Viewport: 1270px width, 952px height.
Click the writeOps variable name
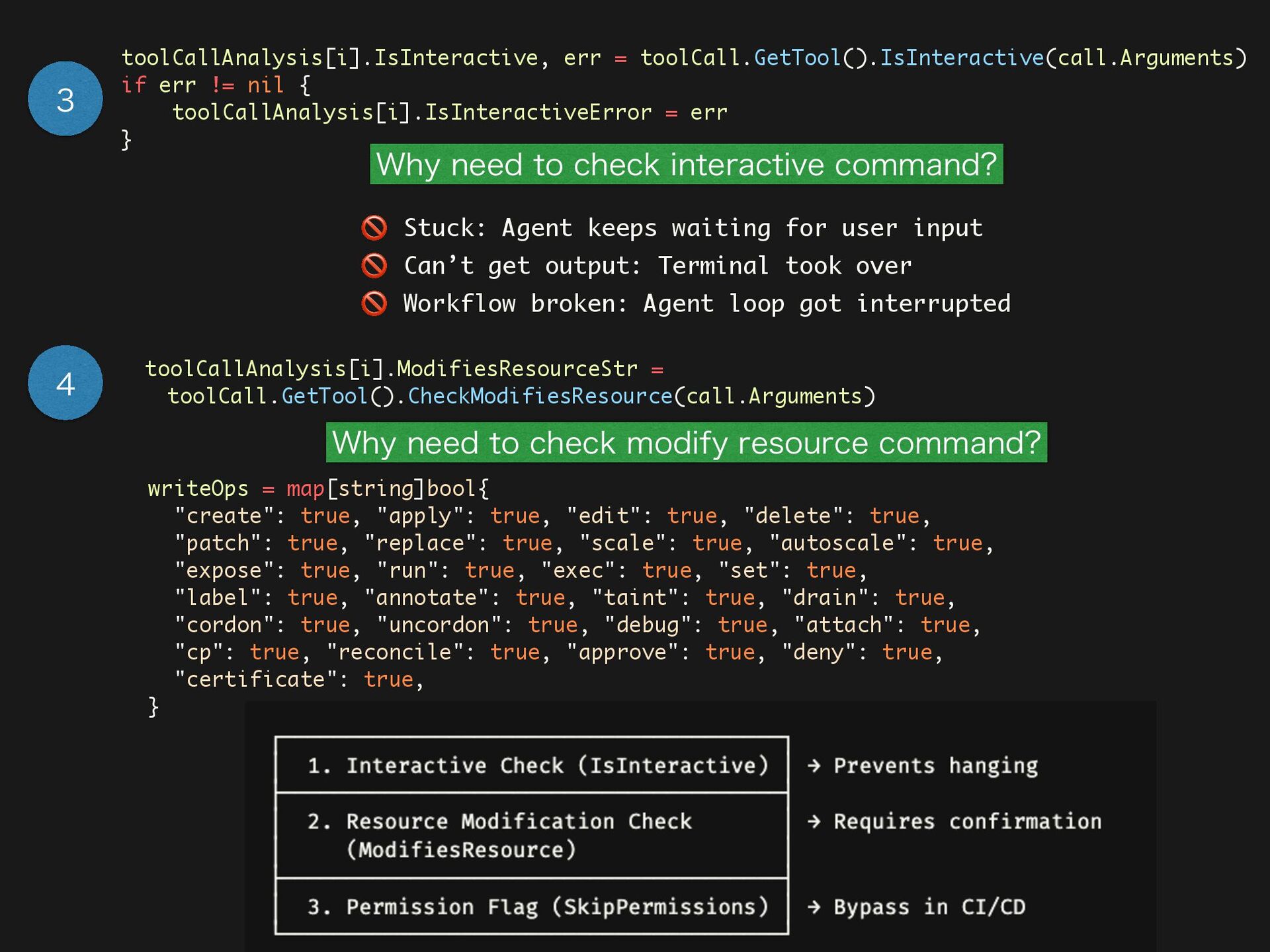(198, 489)
